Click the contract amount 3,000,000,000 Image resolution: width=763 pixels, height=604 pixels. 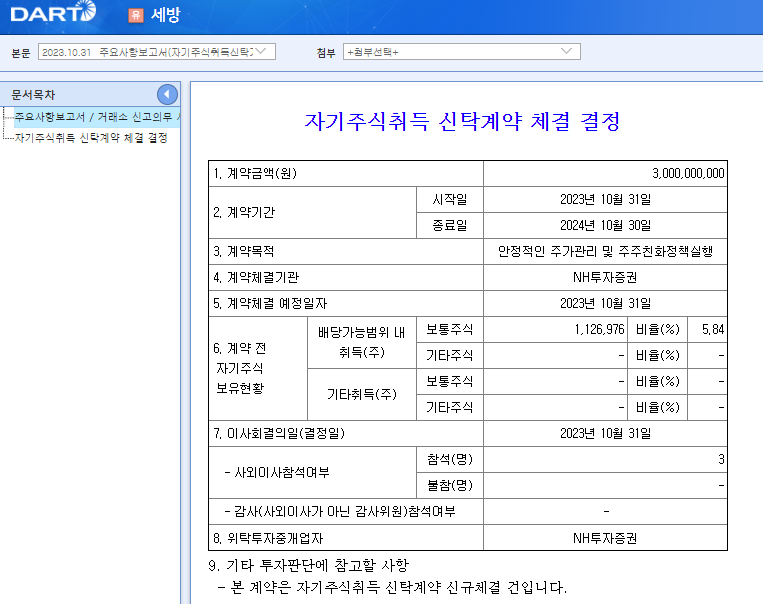[x=688, y=174]
